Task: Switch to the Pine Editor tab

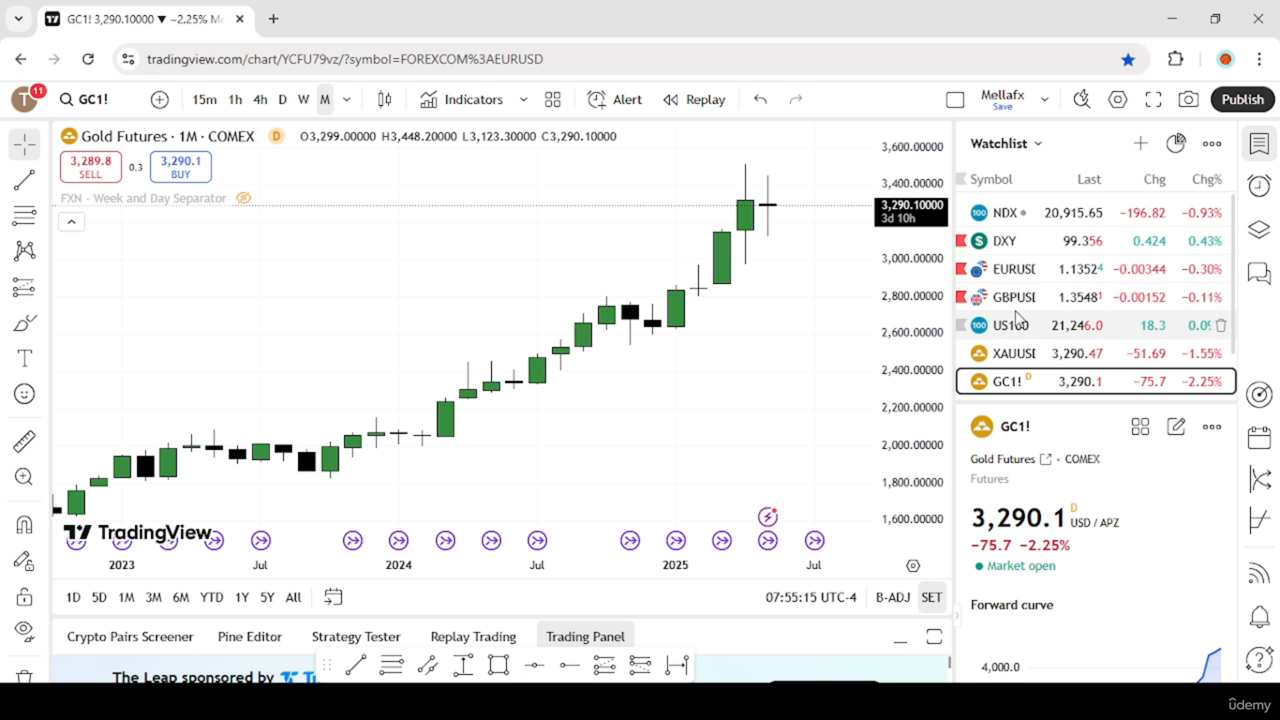Action: (x=249, y=636)
